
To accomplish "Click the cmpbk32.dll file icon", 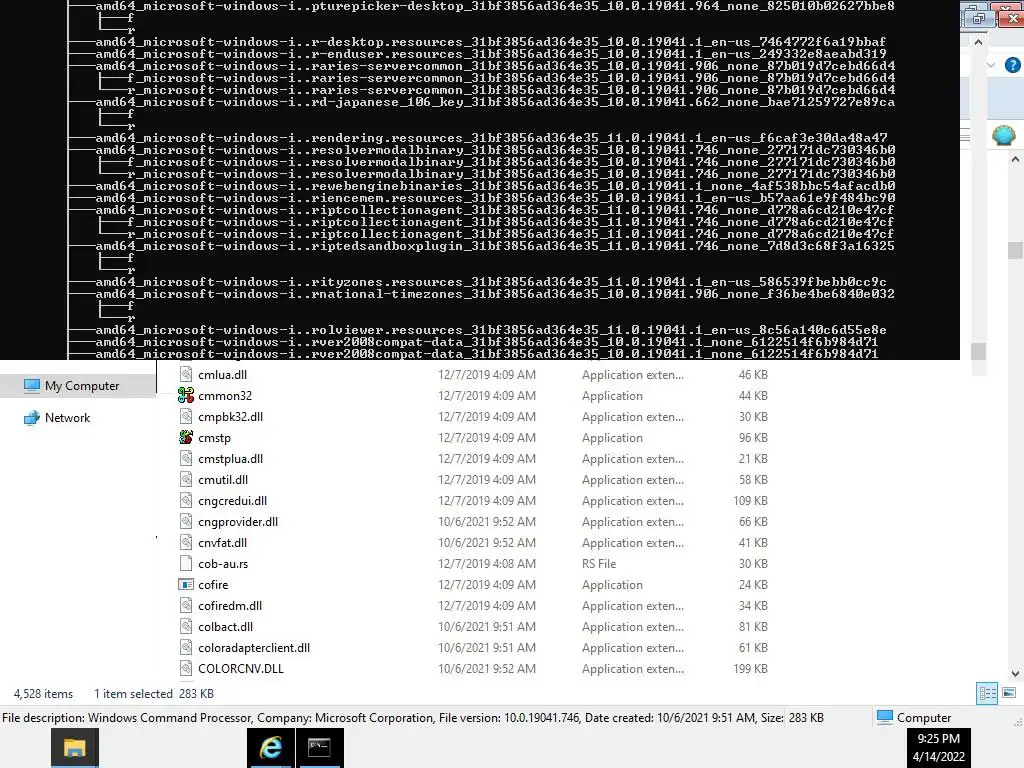I will [x=185, y=416].
